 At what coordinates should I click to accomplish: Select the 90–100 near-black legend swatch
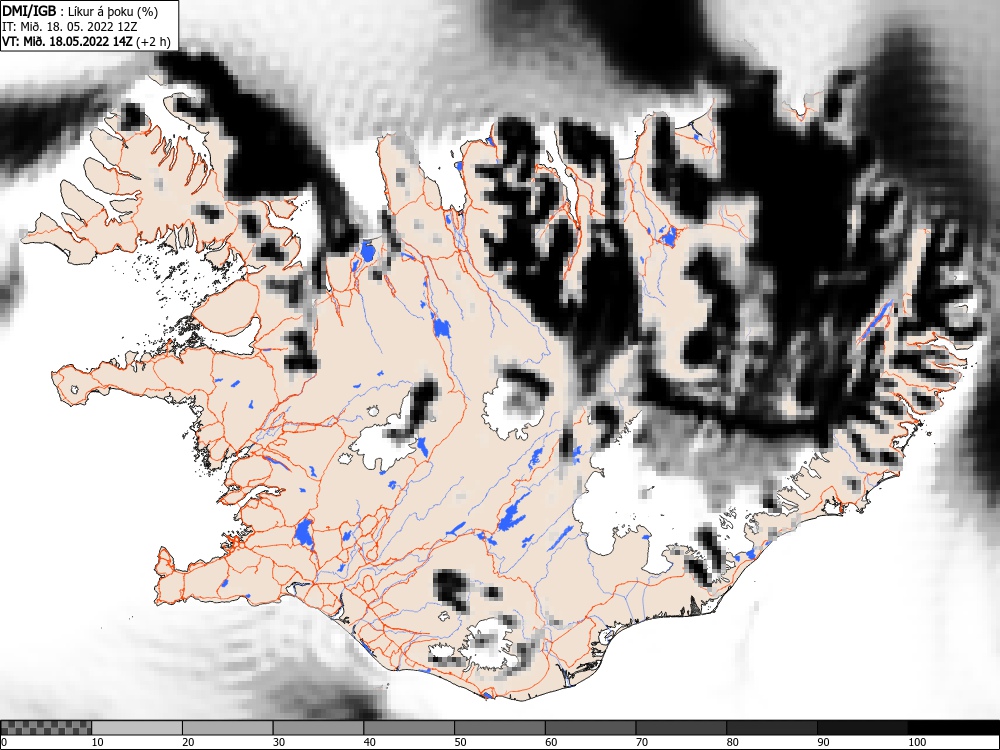tap(862, 728)
